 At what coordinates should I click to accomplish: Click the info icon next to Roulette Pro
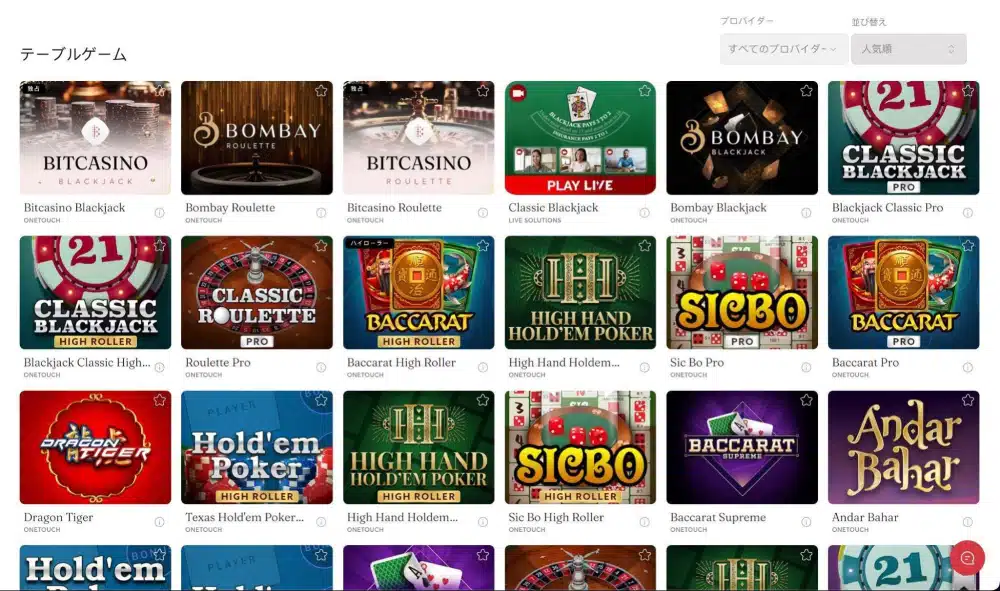pos(321,367)
